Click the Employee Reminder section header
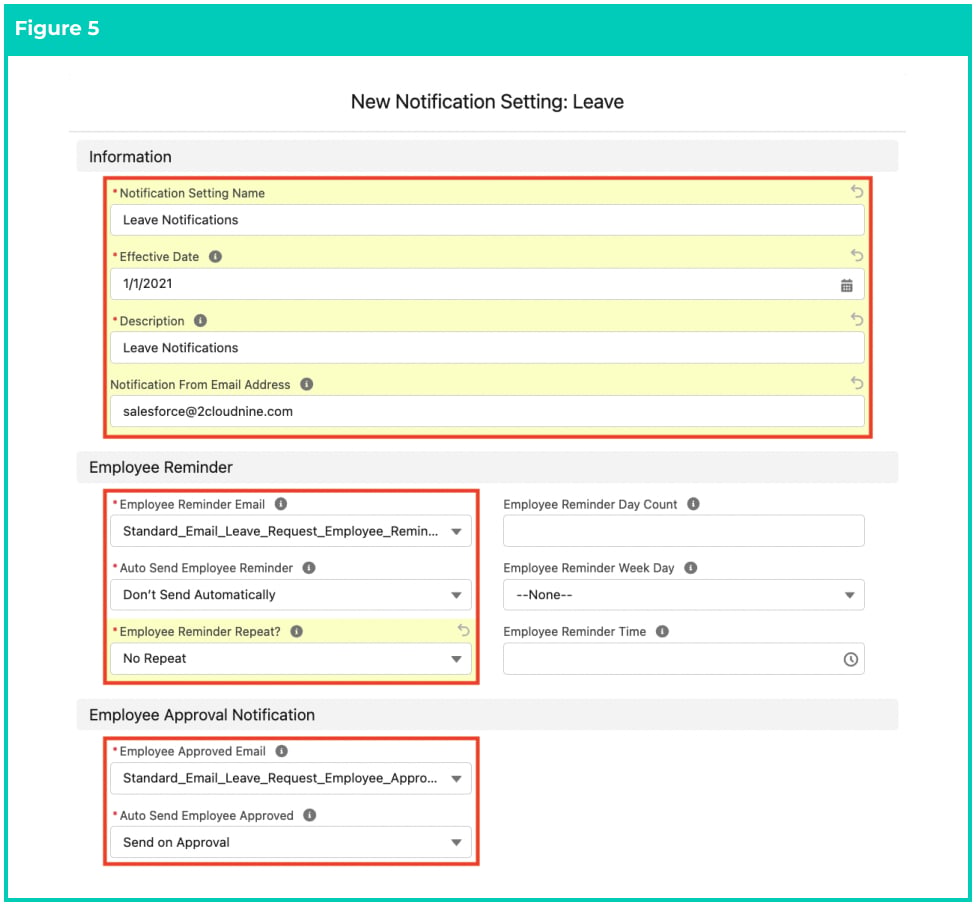This screenshot has height=904, width=976. point(487,467)
